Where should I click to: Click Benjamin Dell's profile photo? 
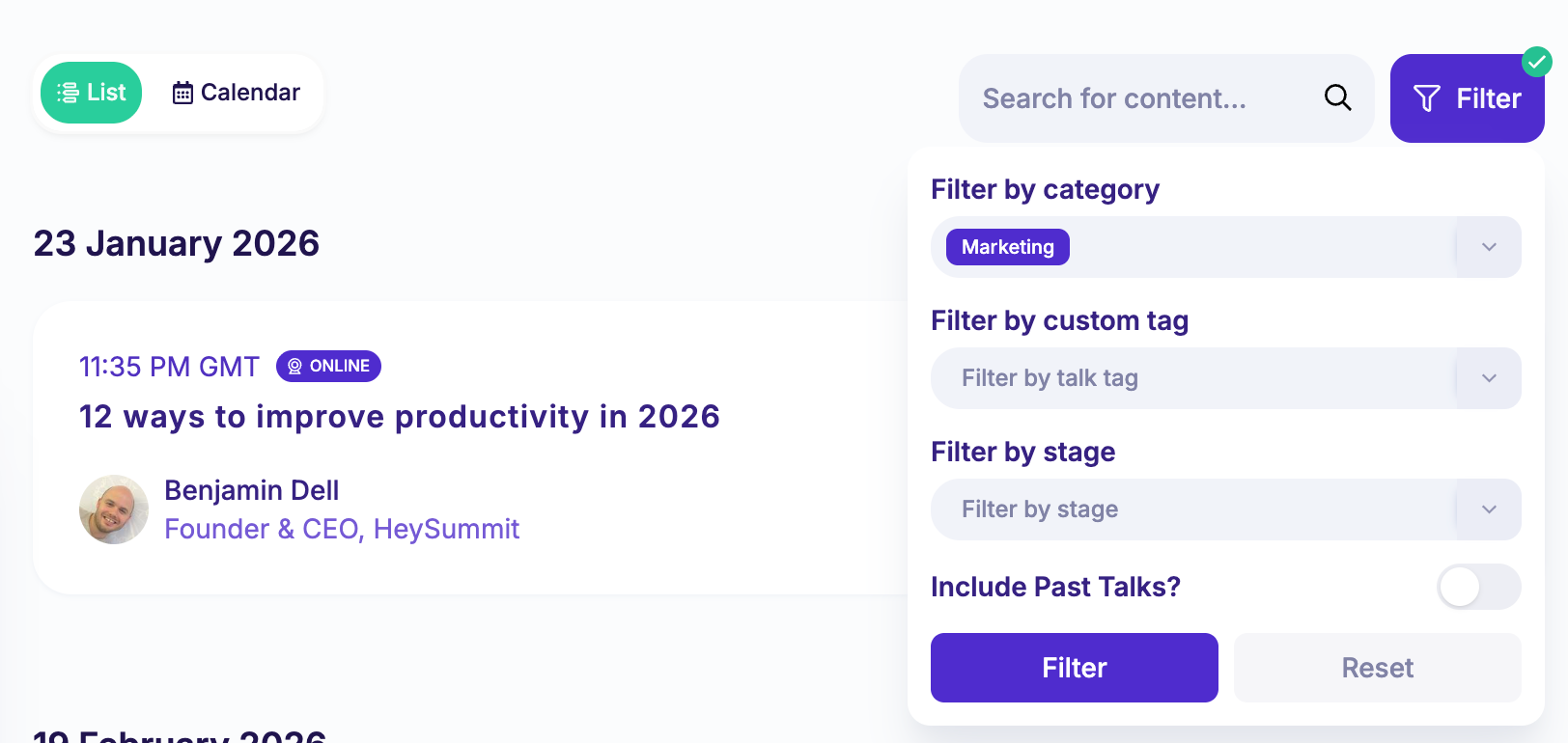(x=114, y=509)
